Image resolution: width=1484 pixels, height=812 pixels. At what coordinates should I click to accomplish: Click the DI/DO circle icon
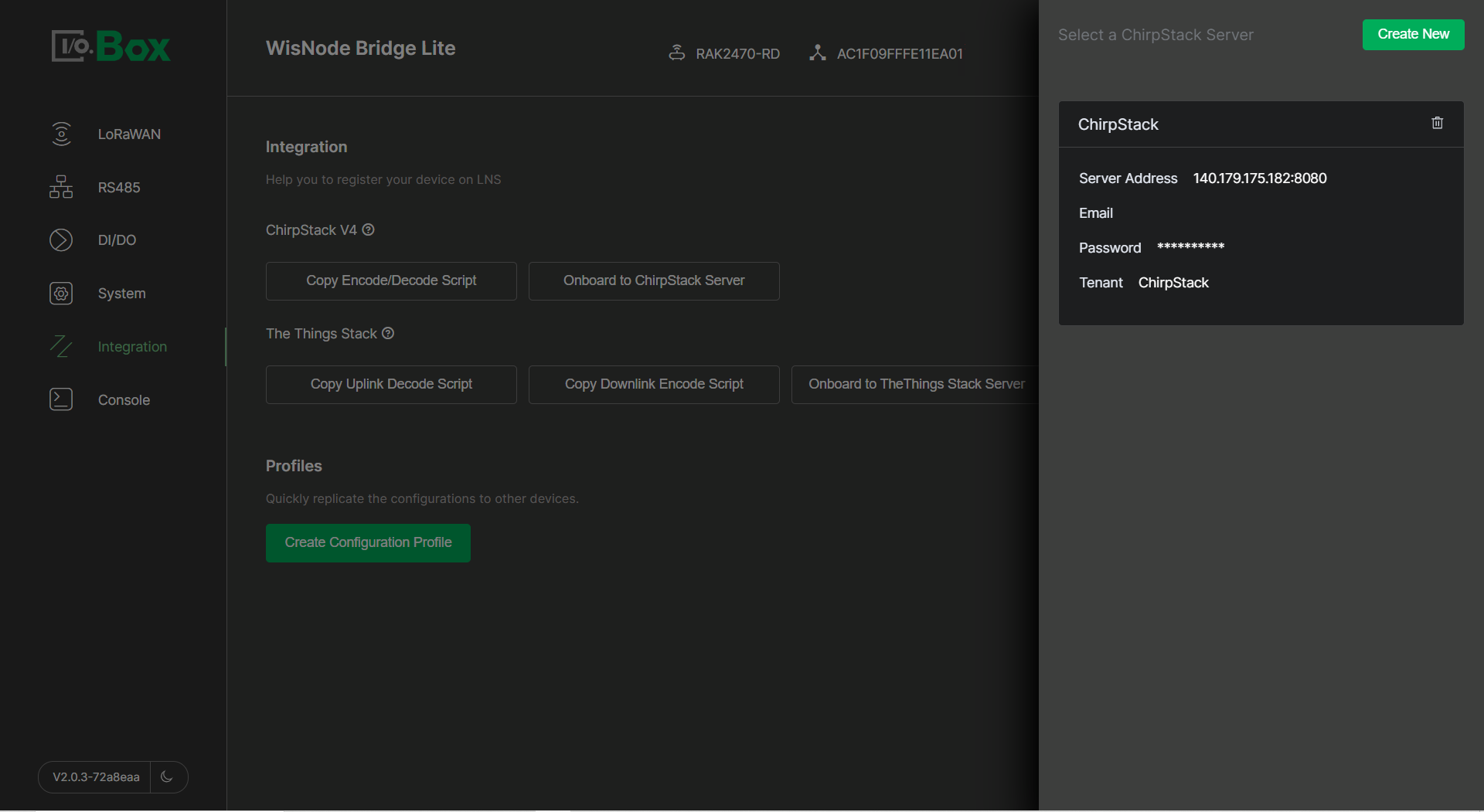(61, 240)
